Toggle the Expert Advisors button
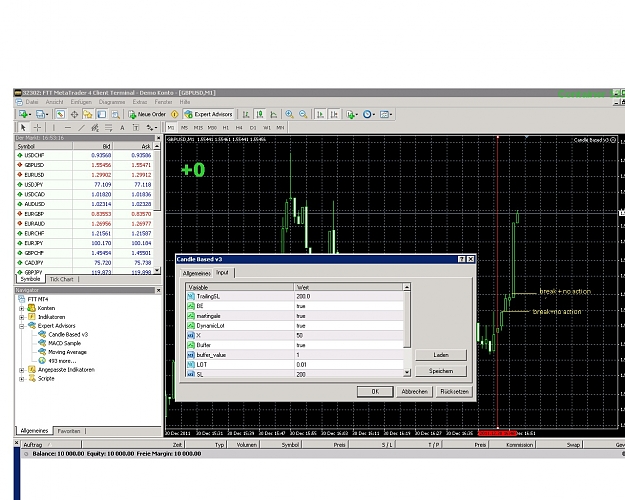 click(x=208, y=114)
